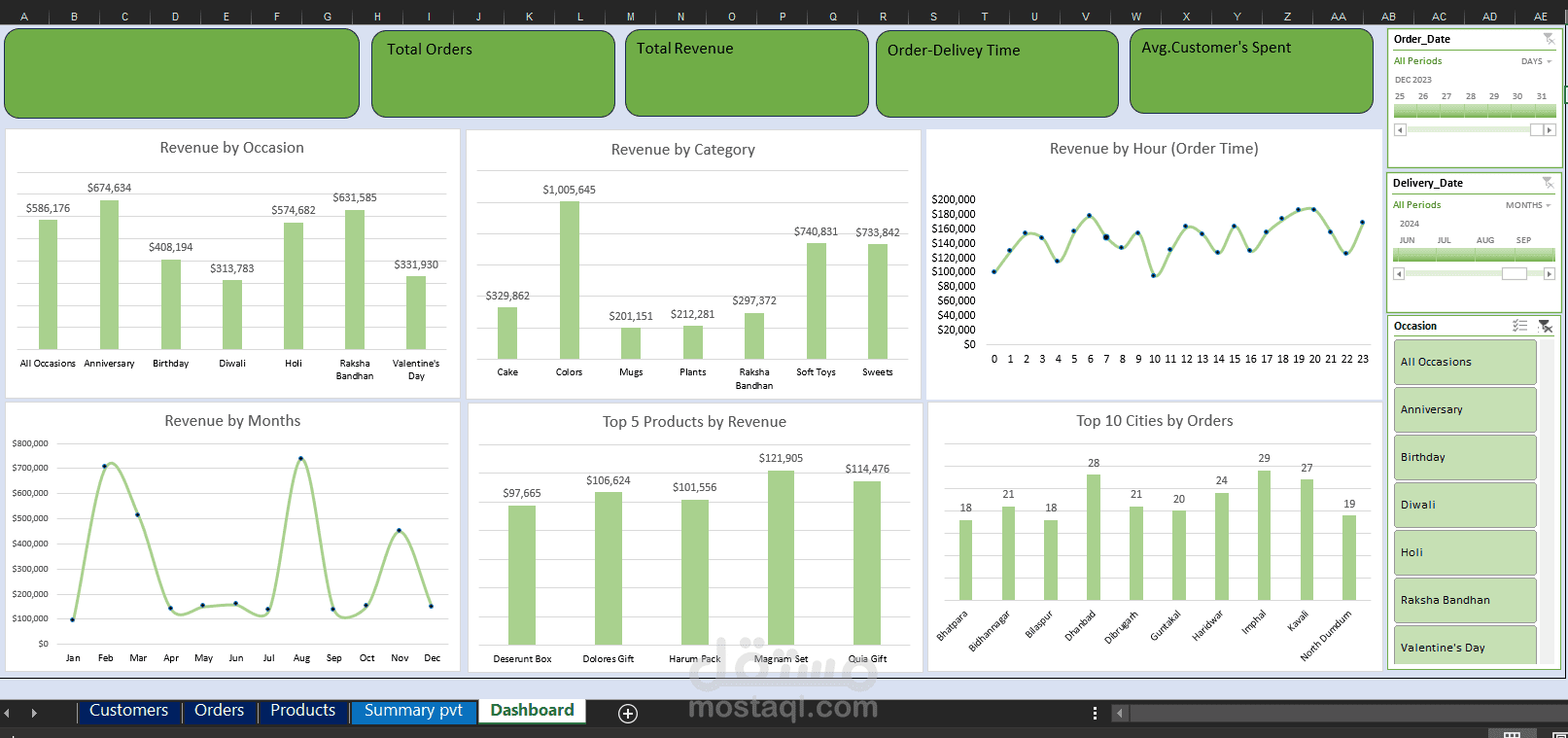Click the sheet tab bar splitter dots
Viewport: 1568px width, 738px height.
coord(1095,713)
